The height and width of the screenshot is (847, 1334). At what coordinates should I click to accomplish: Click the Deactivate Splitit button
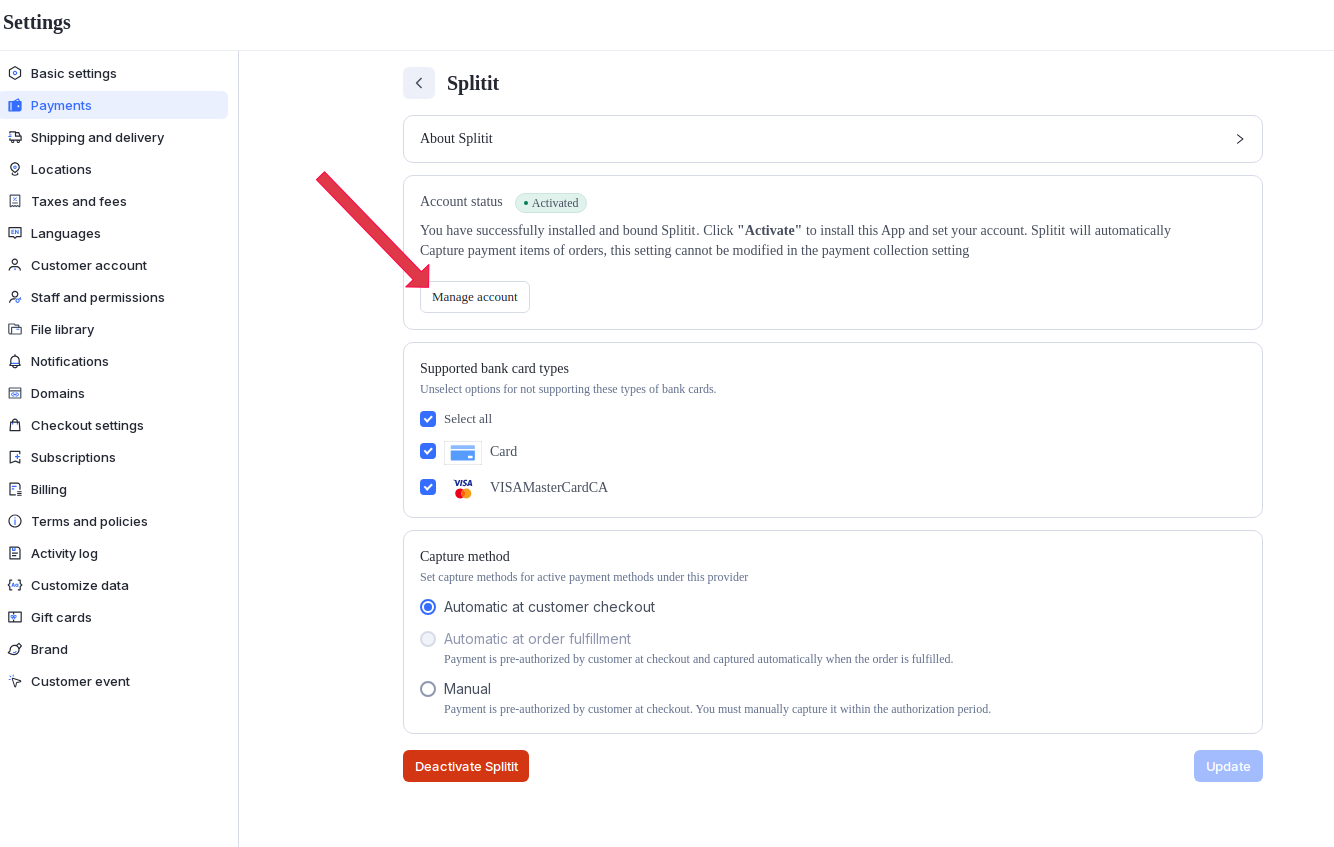[x=466, y=766]
